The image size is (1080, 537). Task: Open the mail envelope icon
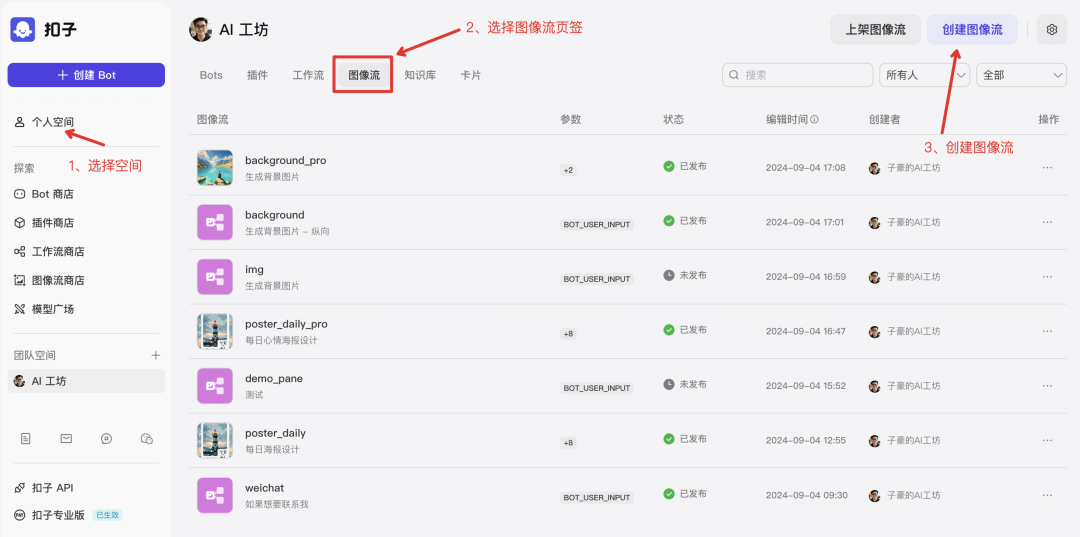[66, 438]
